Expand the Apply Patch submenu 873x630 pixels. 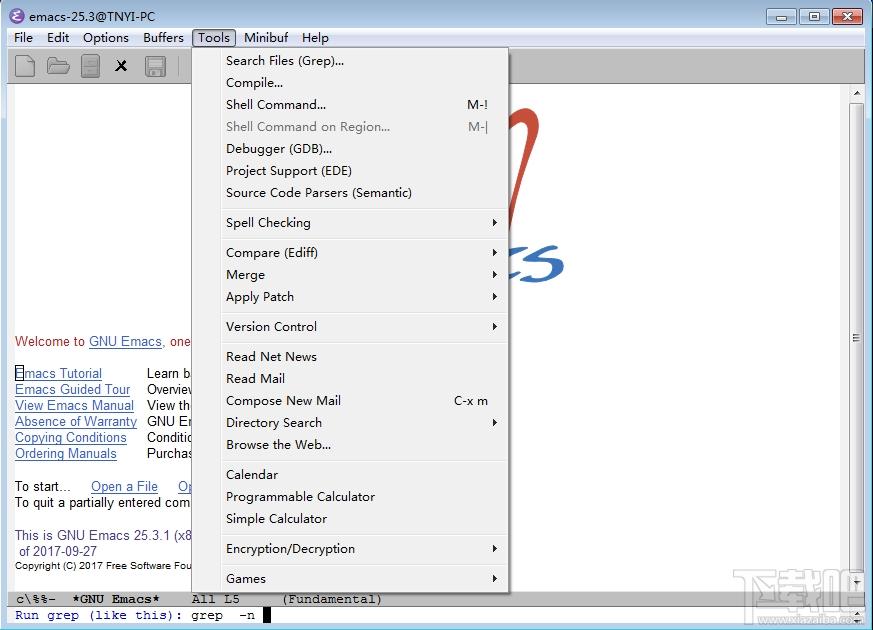point(351,297)
